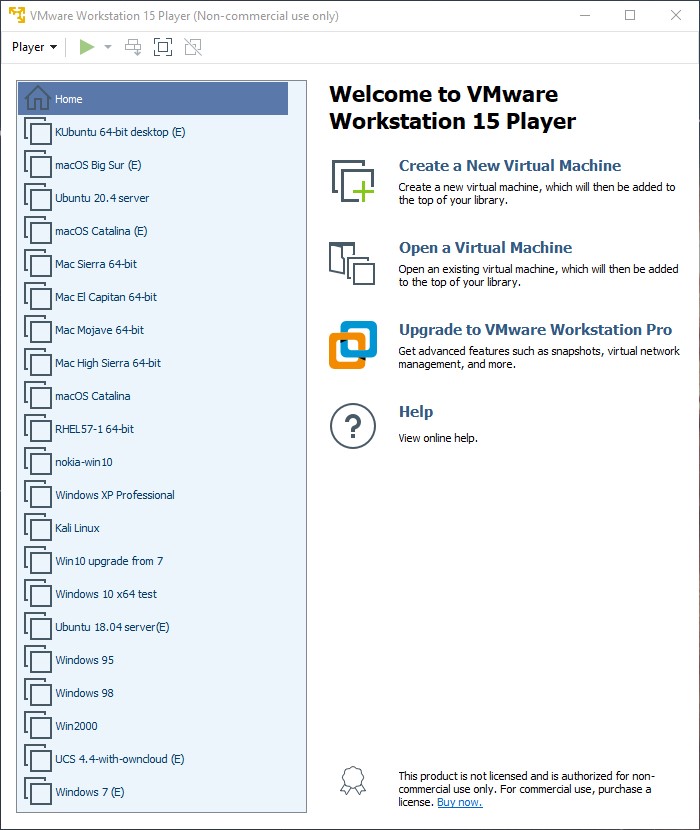Viewport: 700px width, 830px height.
Task: Select Mac Sierra 64-bit from library
Action: [x=153, y=264]
